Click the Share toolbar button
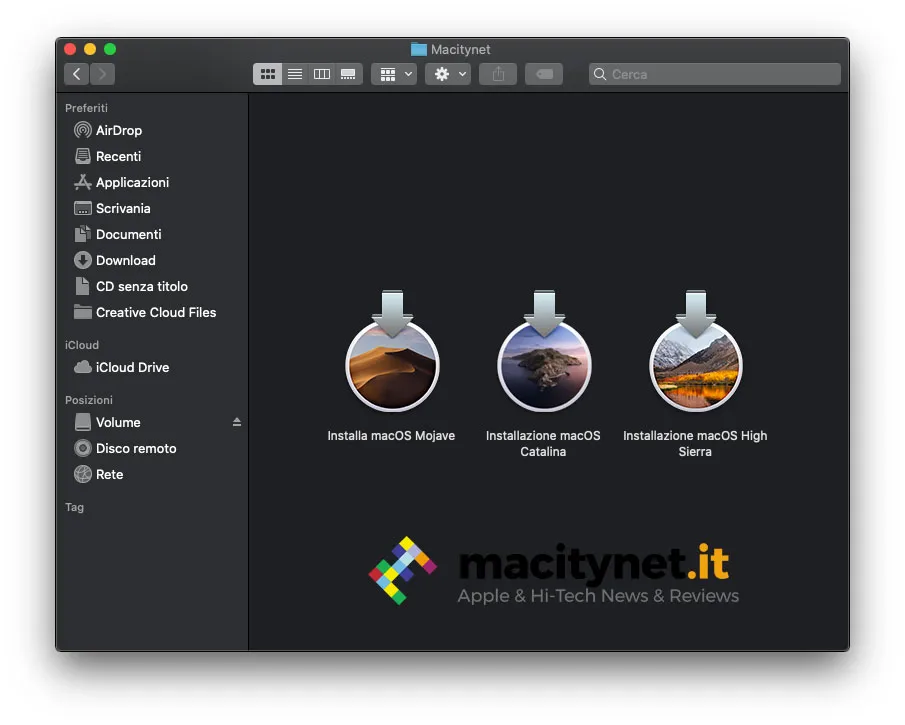 498,74
